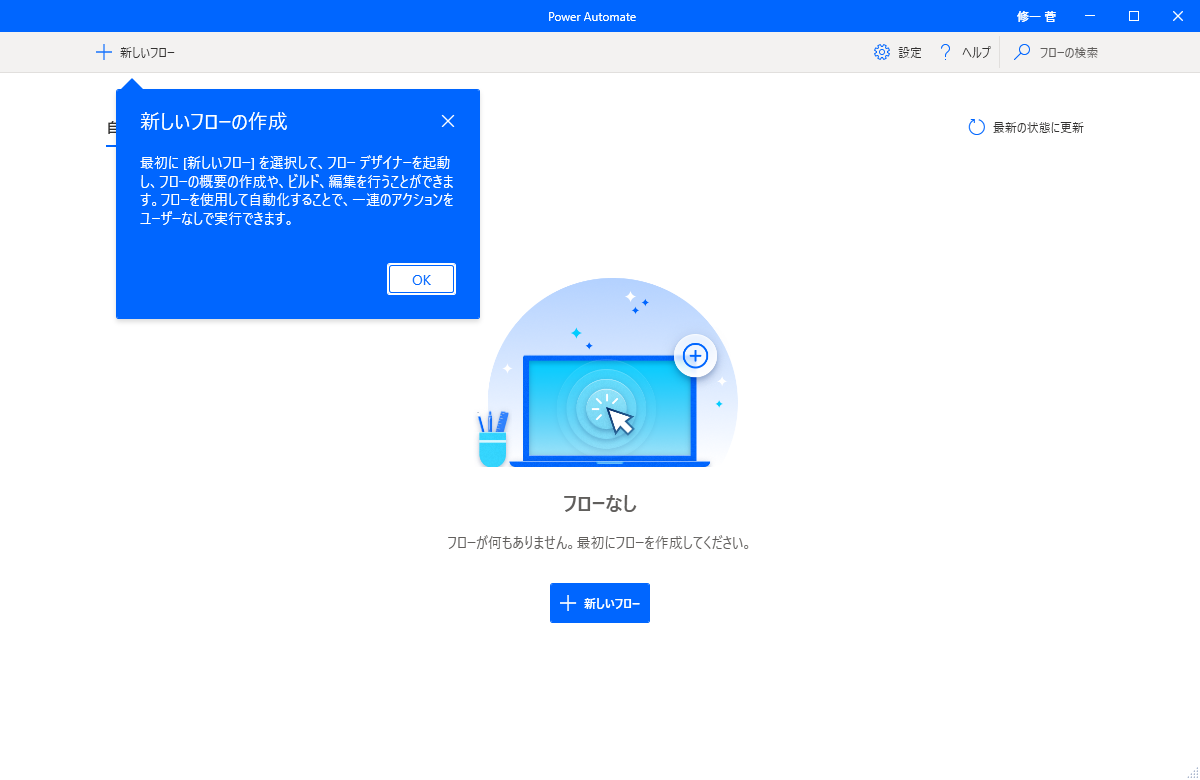This screenshot has height=780, width=1200.
Task: Select the text フローが何もありません。最初にフローを作成してください。
Action: [x=599, y=544]
